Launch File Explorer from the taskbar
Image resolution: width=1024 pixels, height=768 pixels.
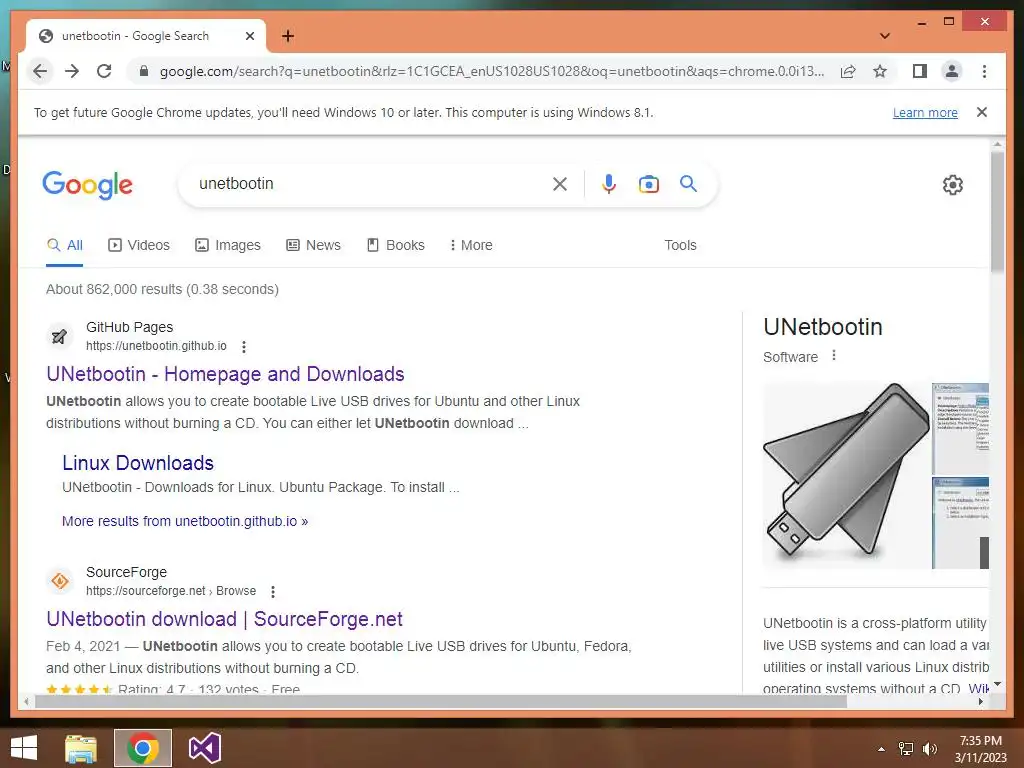[81, 748]
